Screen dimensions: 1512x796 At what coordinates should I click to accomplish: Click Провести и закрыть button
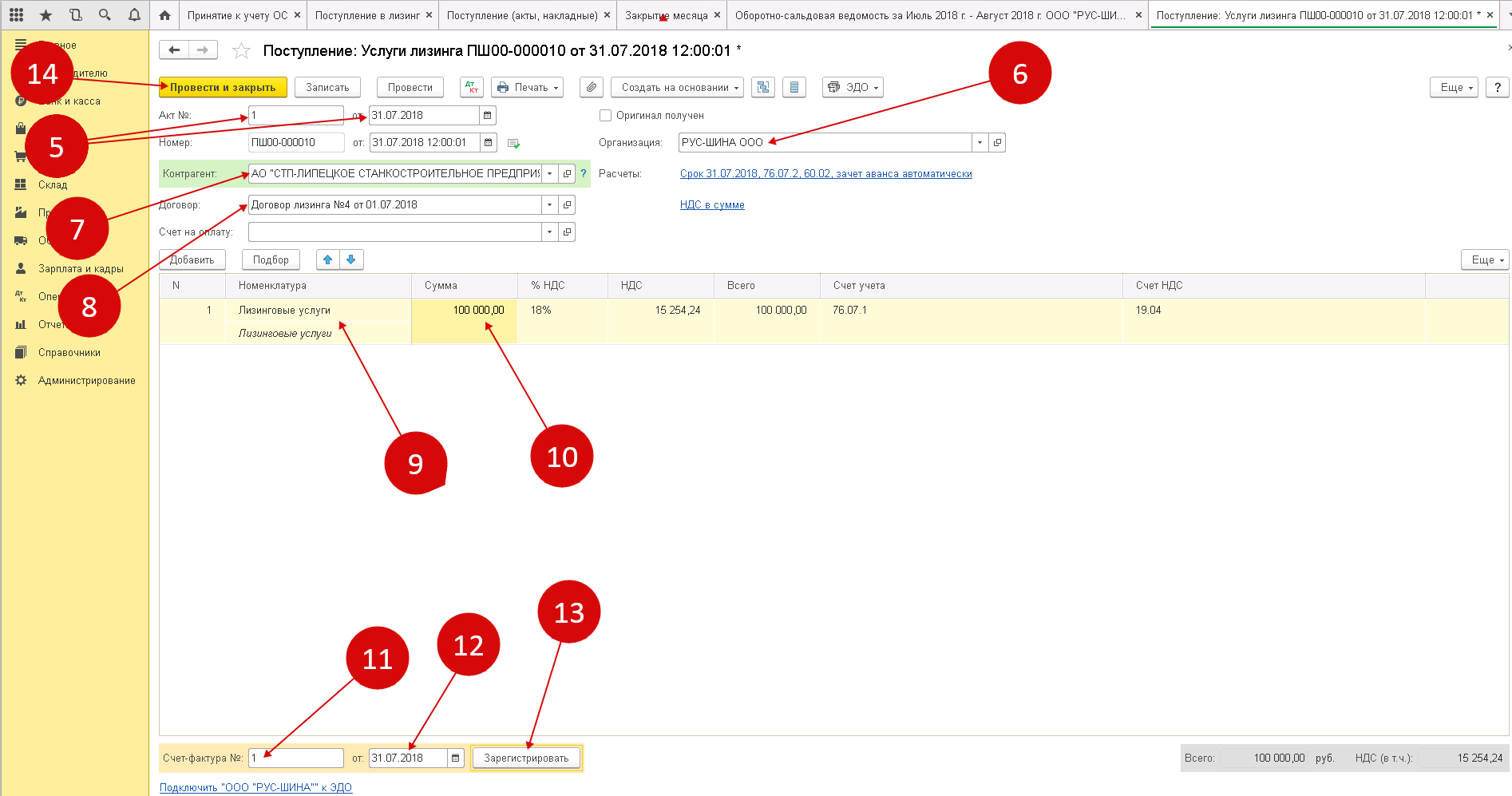click(x=223, y=87)
